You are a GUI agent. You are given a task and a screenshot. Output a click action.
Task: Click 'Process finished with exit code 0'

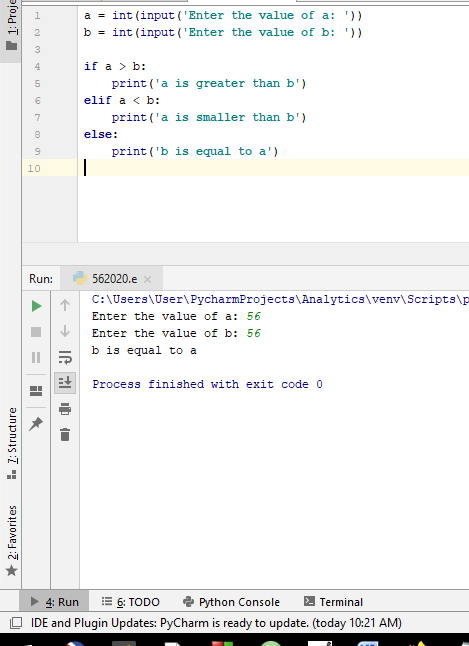coord(207,384)
